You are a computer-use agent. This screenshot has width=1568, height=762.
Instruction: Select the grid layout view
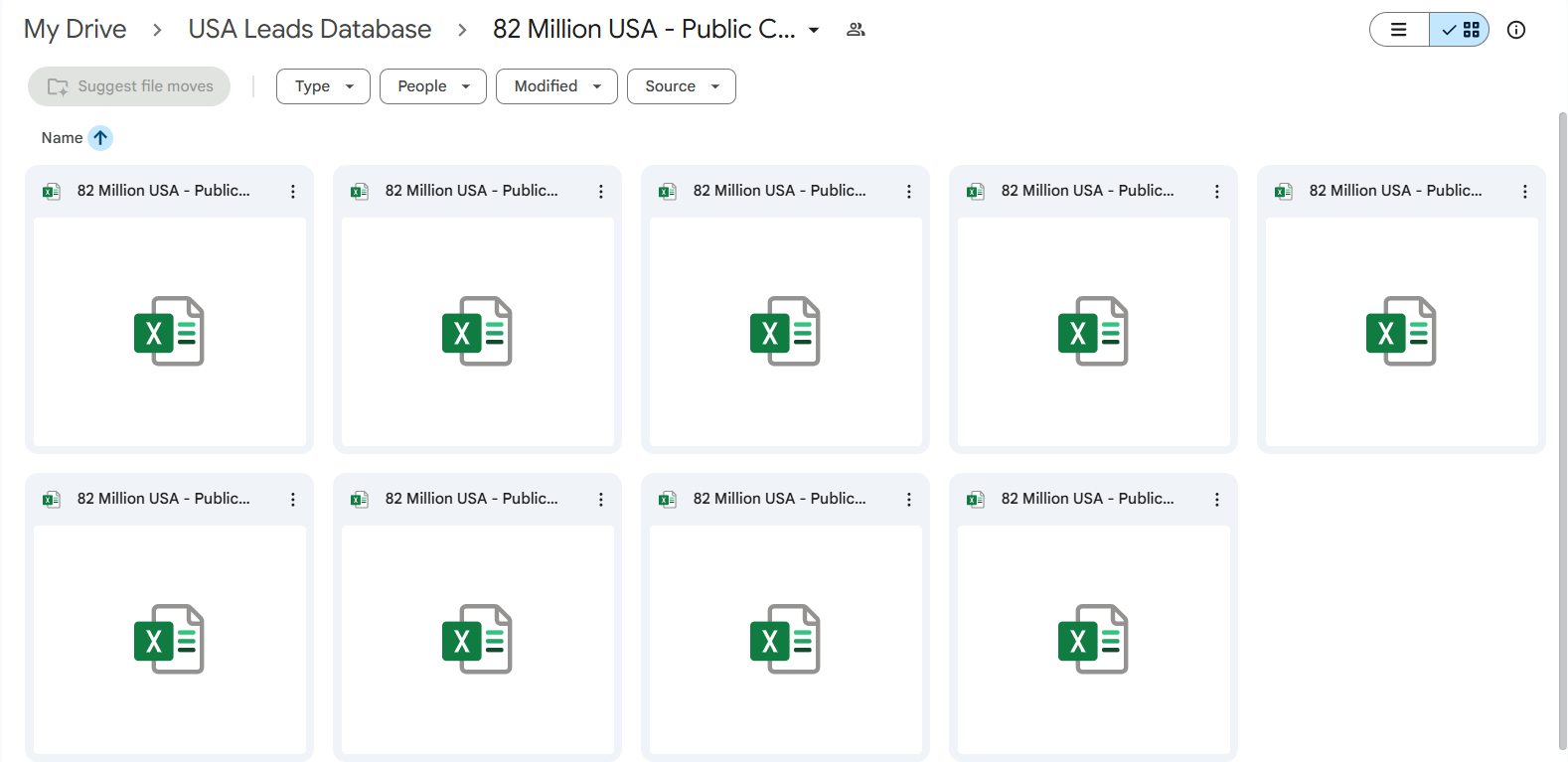tap(1460, 30)
